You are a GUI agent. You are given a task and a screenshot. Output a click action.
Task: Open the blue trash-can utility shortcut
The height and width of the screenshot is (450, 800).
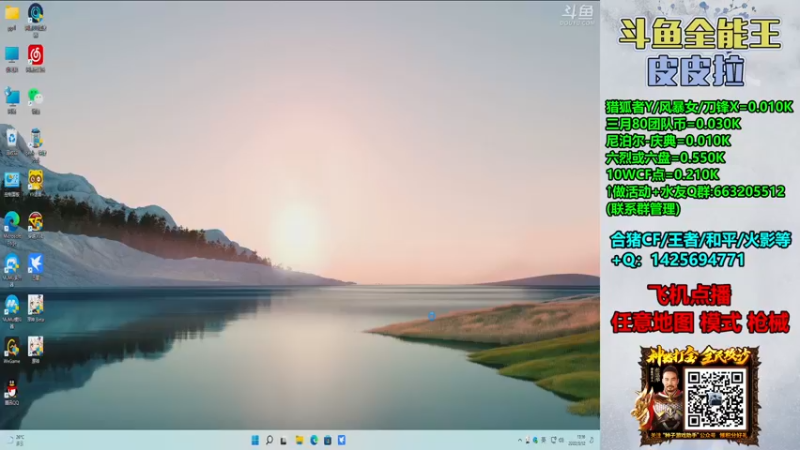point(35,138)
